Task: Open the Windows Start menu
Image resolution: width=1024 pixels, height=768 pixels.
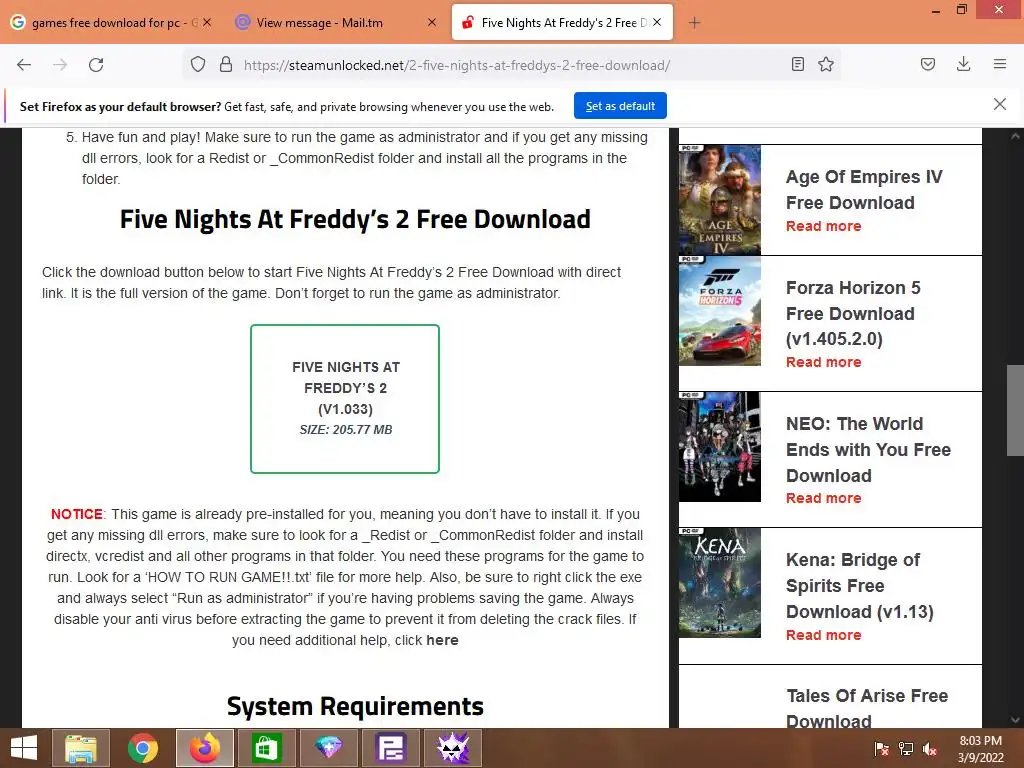Action: click(24, 748)
